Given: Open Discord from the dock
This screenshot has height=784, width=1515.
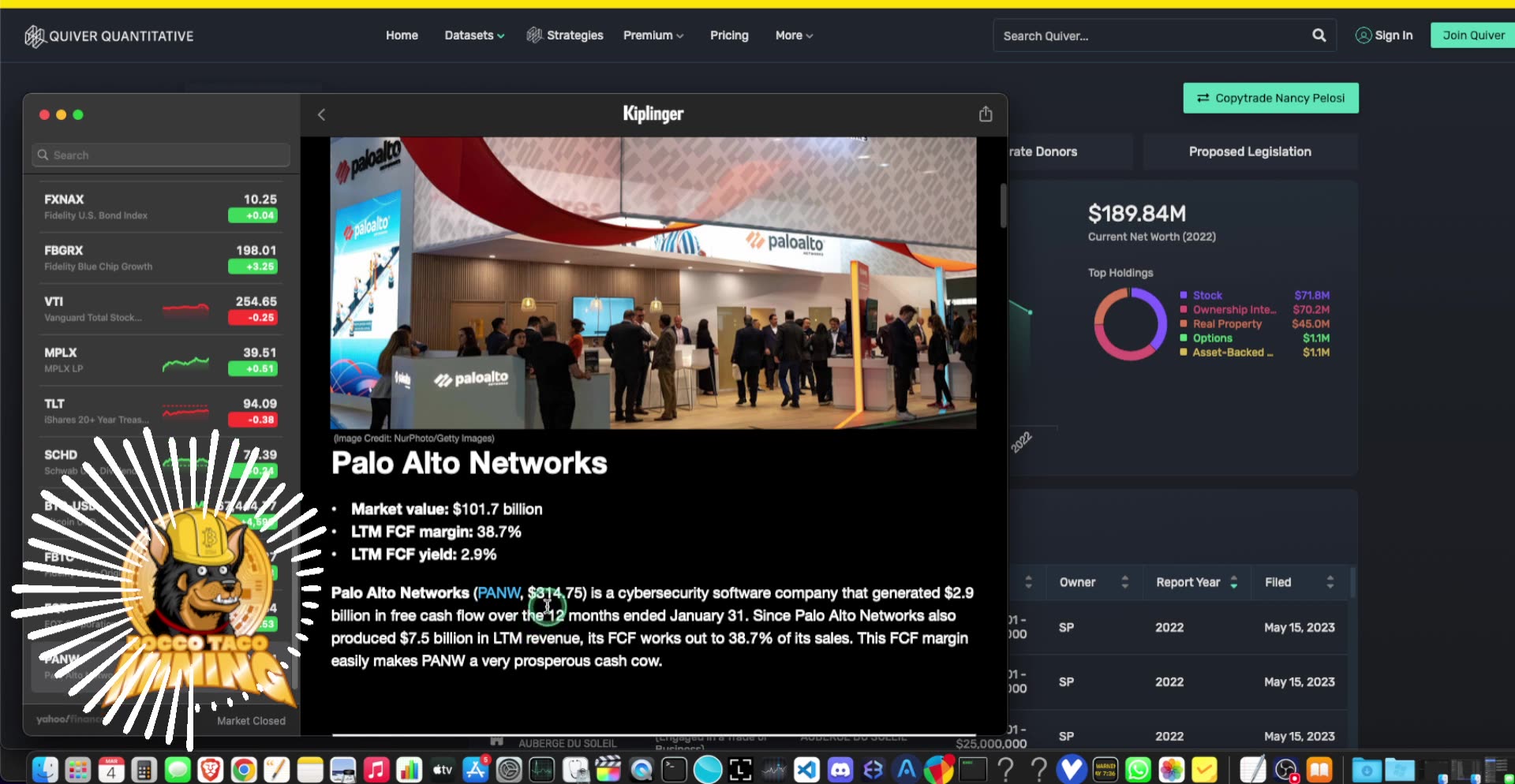Looking at the screenshot, I should [840, 768].
